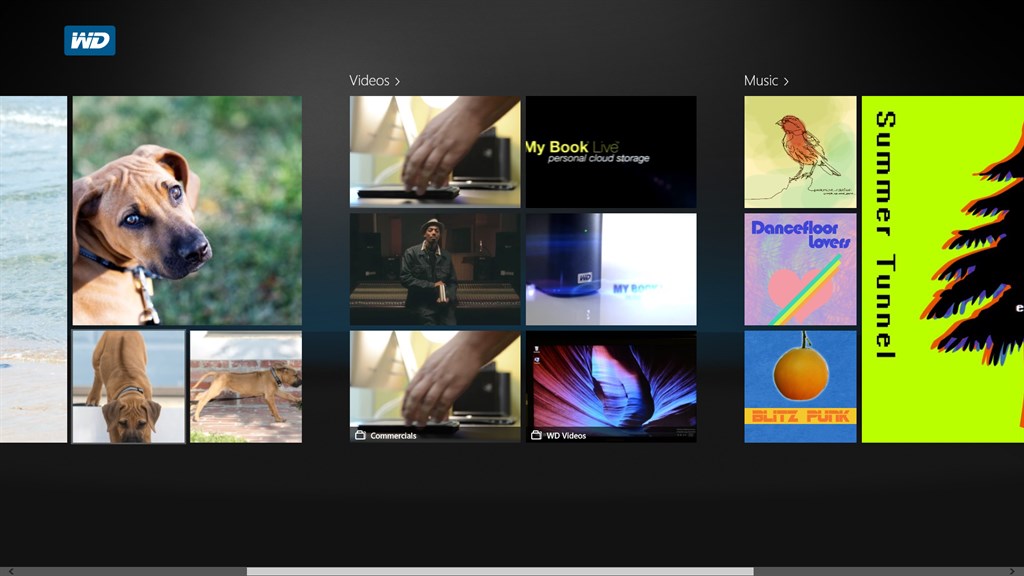1024x576 pixels.
Task: Open the bird illustration album
Action: tap(800, 152)
